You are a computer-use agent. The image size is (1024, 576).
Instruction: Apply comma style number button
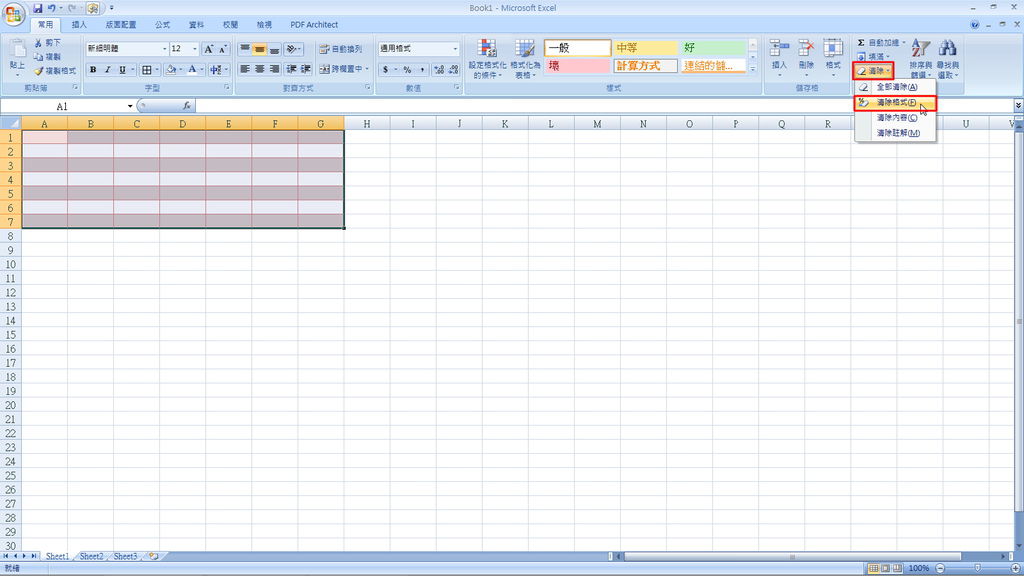tap(422, 69)
